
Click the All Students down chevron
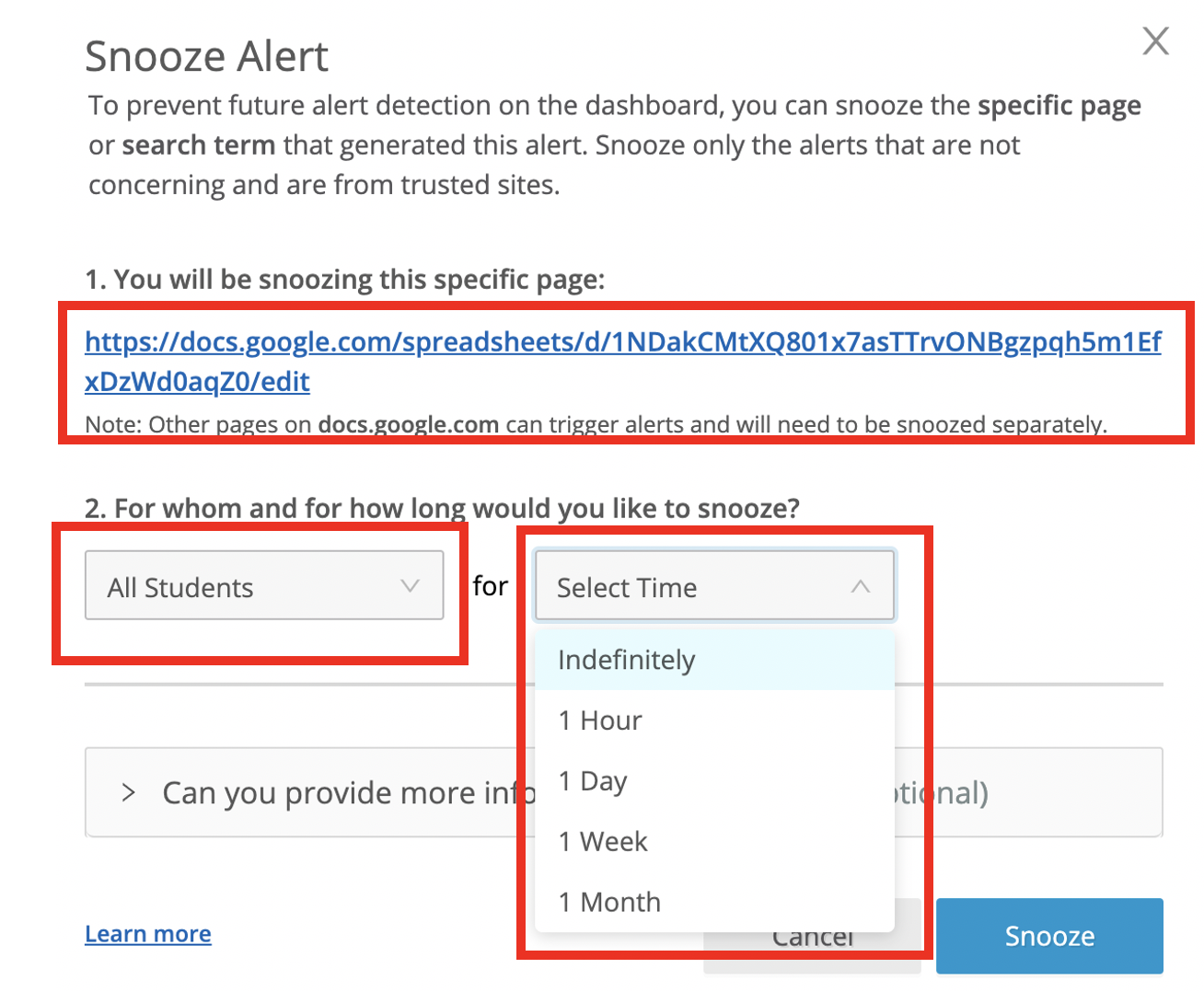pos(411,586)
